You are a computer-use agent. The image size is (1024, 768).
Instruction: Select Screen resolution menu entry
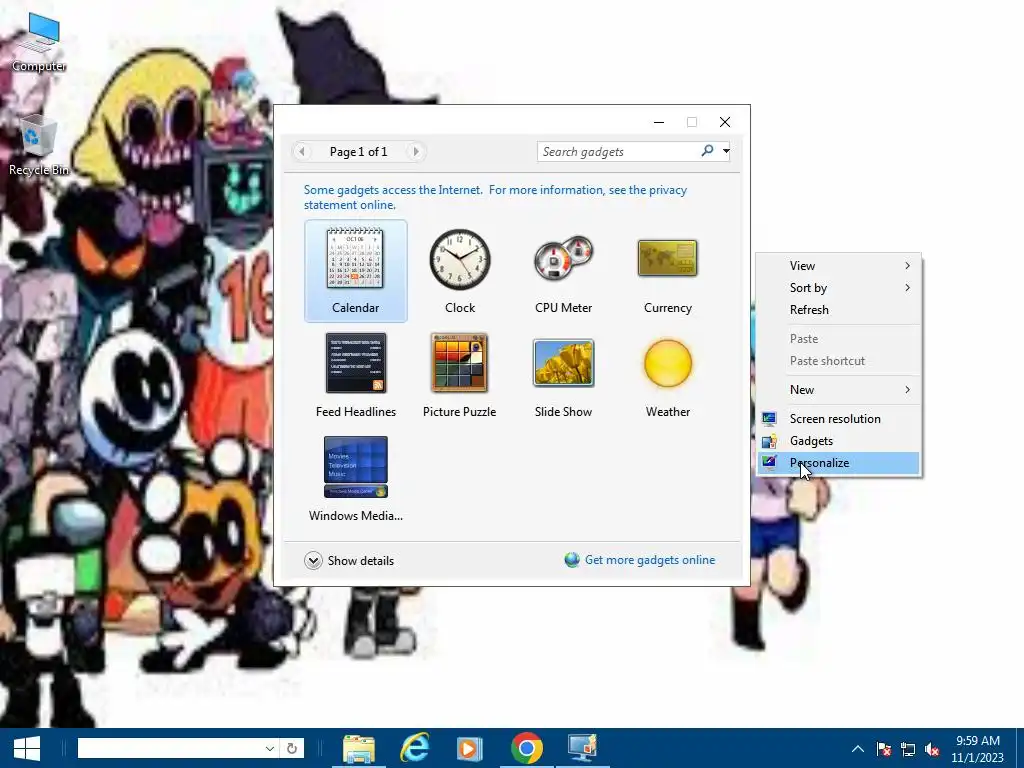839,419
